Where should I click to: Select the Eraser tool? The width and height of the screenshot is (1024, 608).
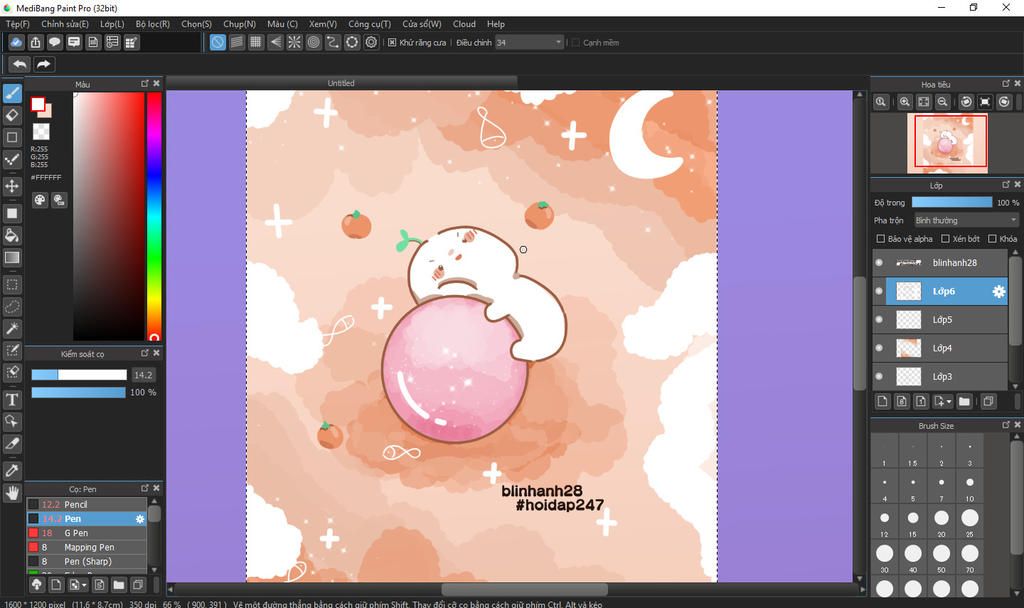(12, 116)
